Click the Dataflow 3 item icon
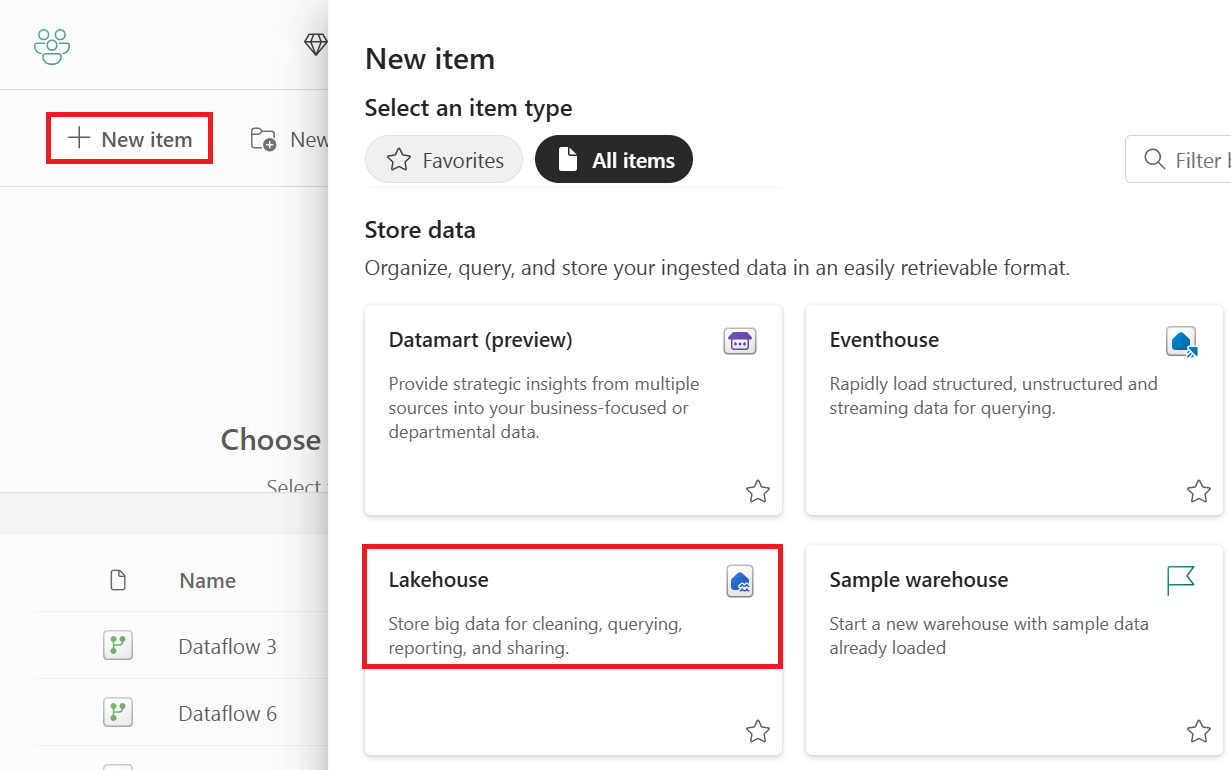The height and width of the screenshot is (770, 1231). click(118, 646)
